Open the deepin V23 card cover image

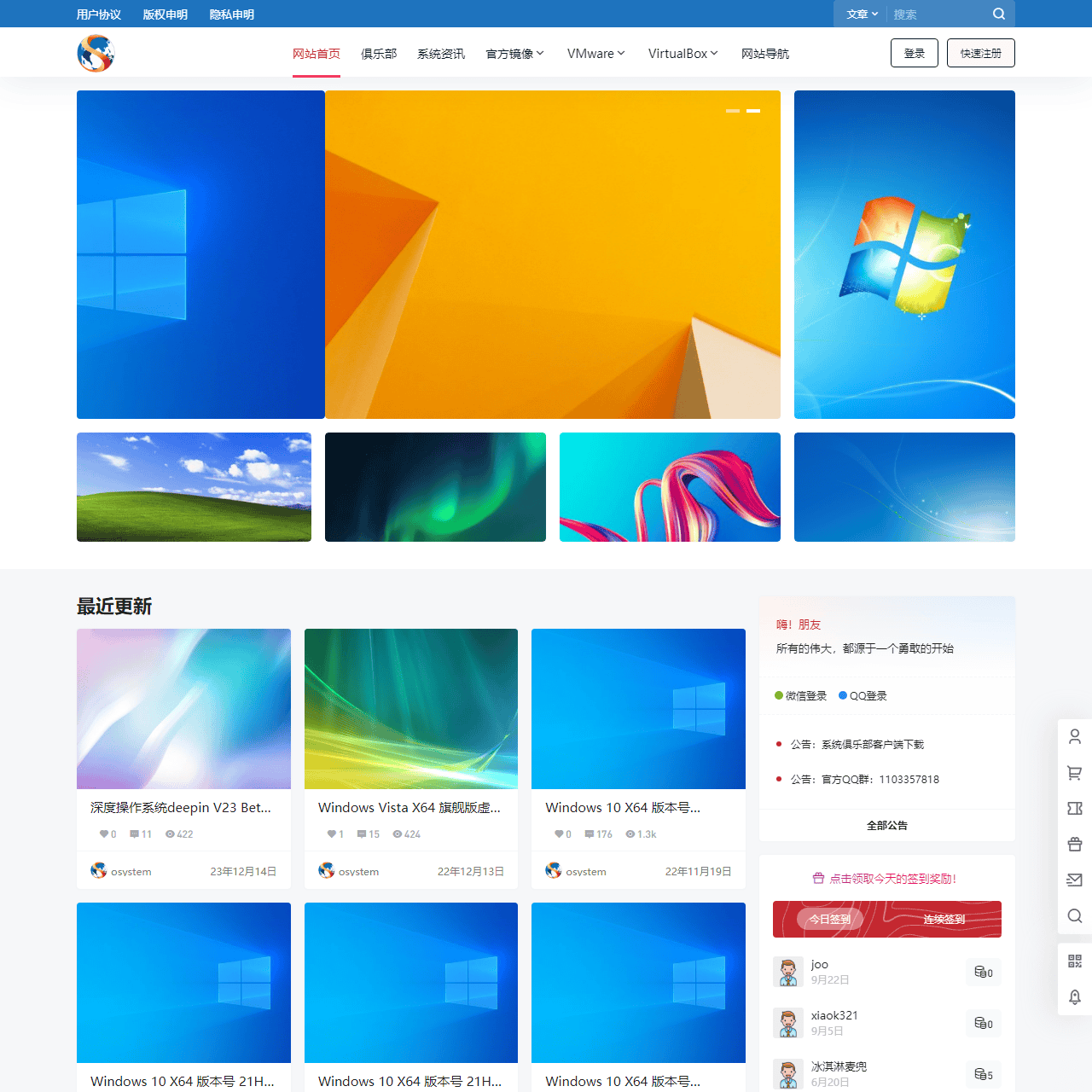(x=183, y=709)
